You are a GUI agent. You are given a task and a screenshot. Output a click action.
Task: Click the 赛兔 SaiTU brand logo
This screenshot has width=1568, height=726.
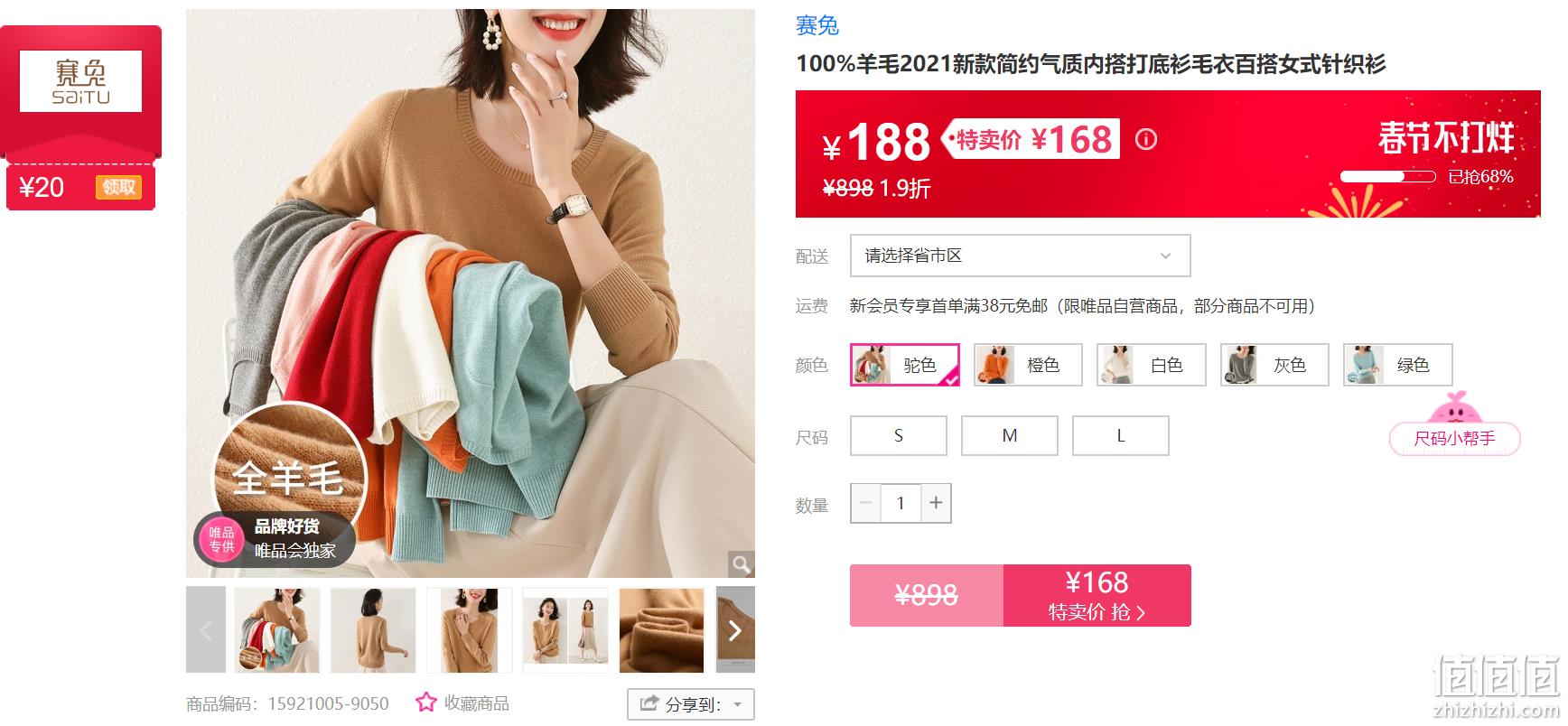(80, 81)
